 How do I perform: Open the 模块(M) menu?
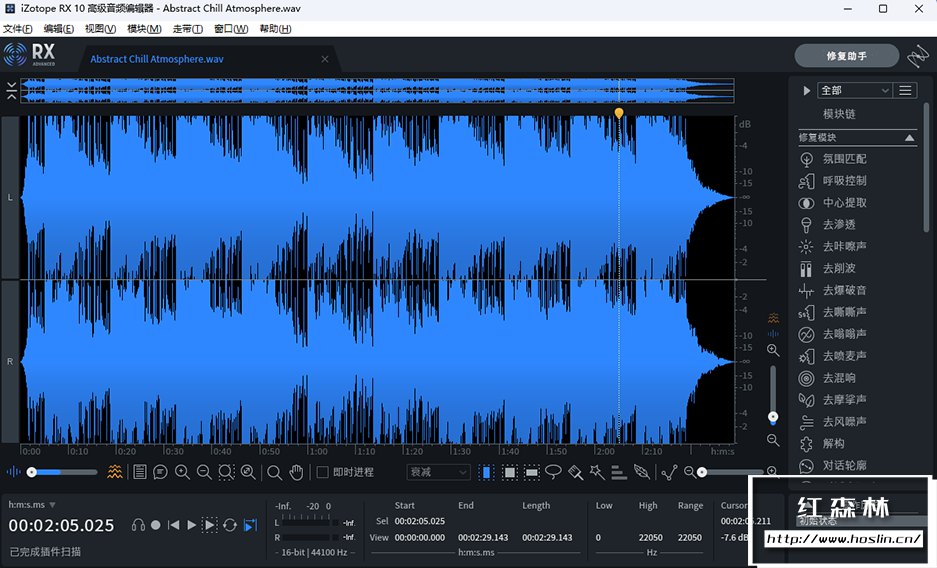click(144, 29)
